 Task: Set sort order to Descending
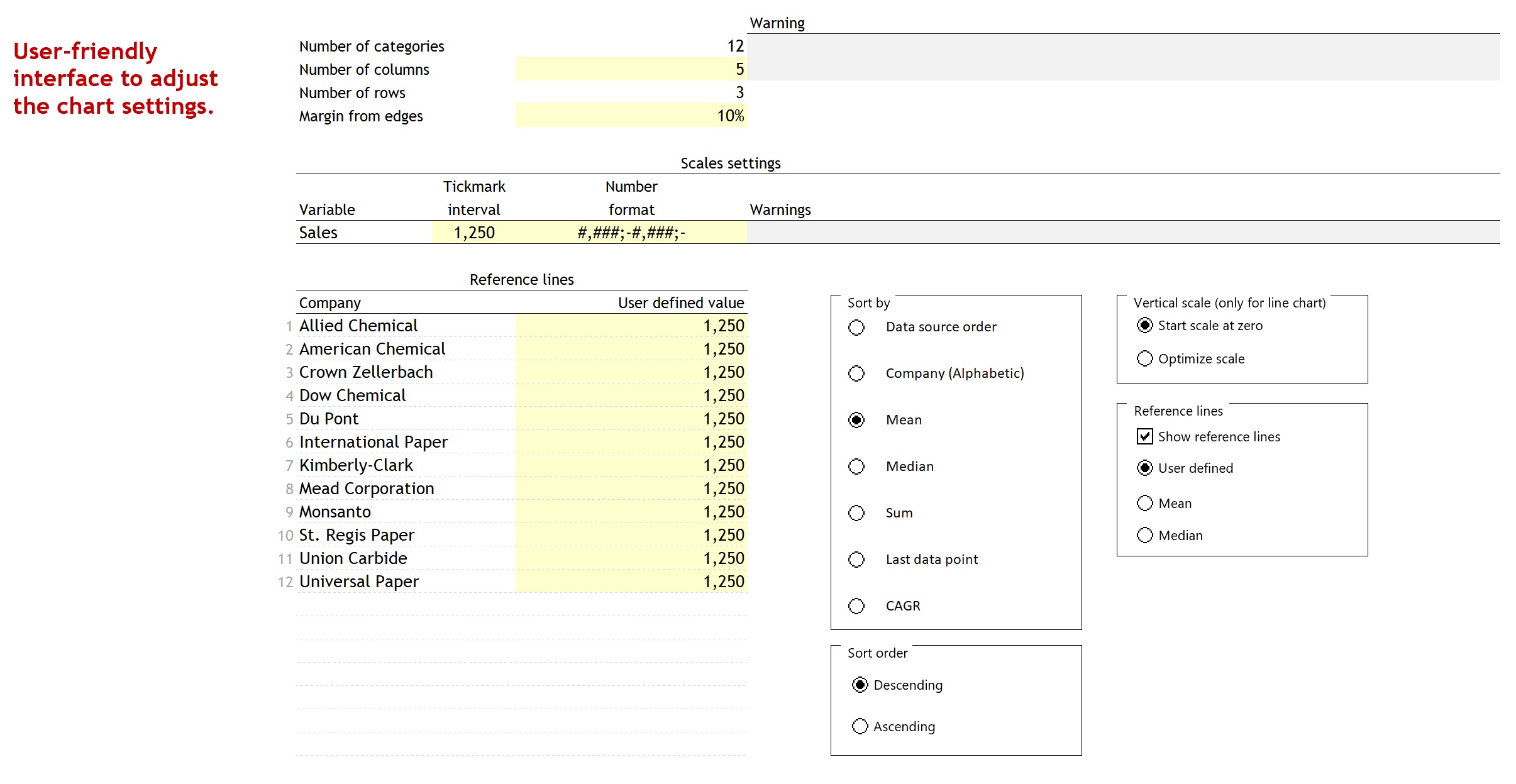(860, 685)
